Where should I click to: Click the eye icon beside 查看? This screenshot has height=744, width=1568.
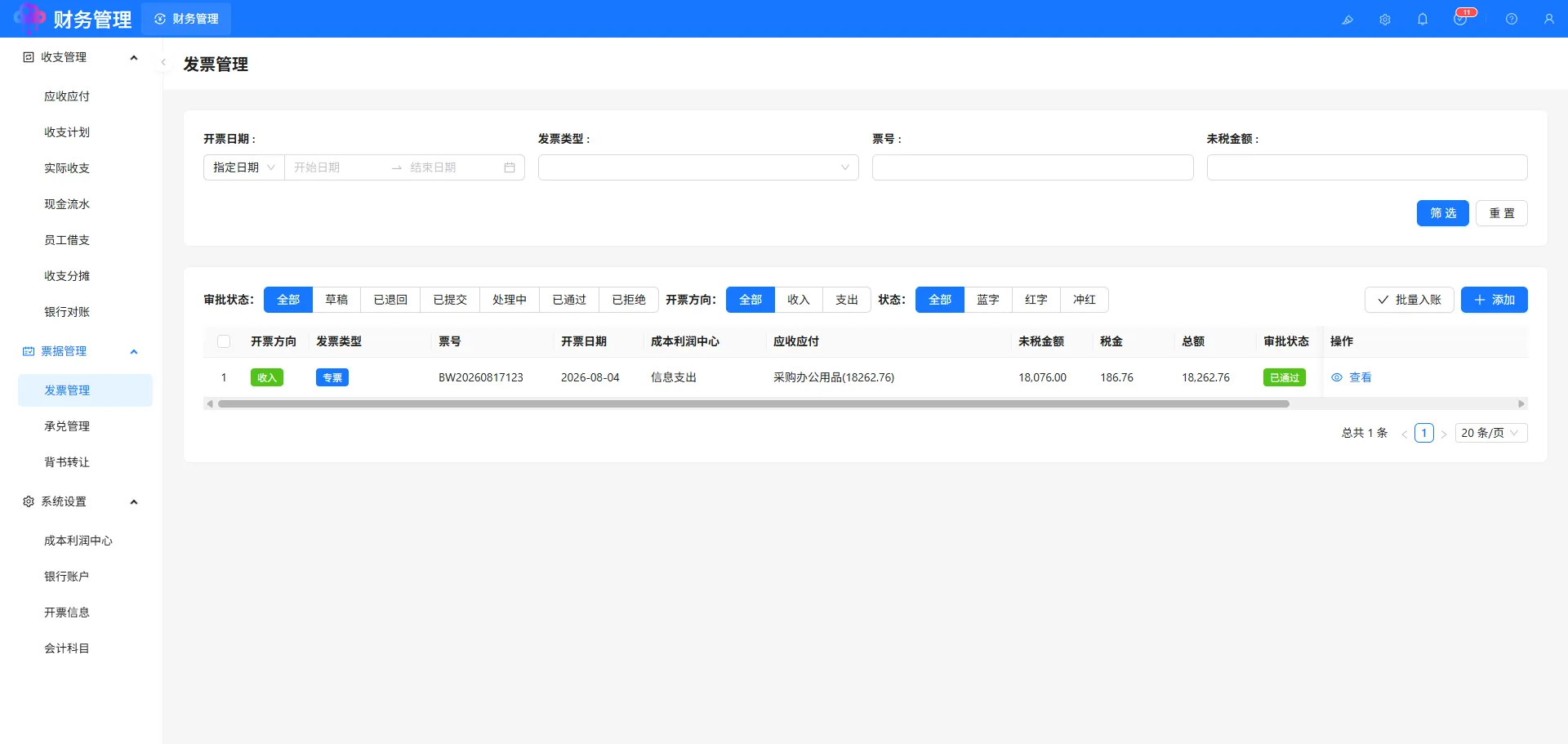pos(1337,377)
